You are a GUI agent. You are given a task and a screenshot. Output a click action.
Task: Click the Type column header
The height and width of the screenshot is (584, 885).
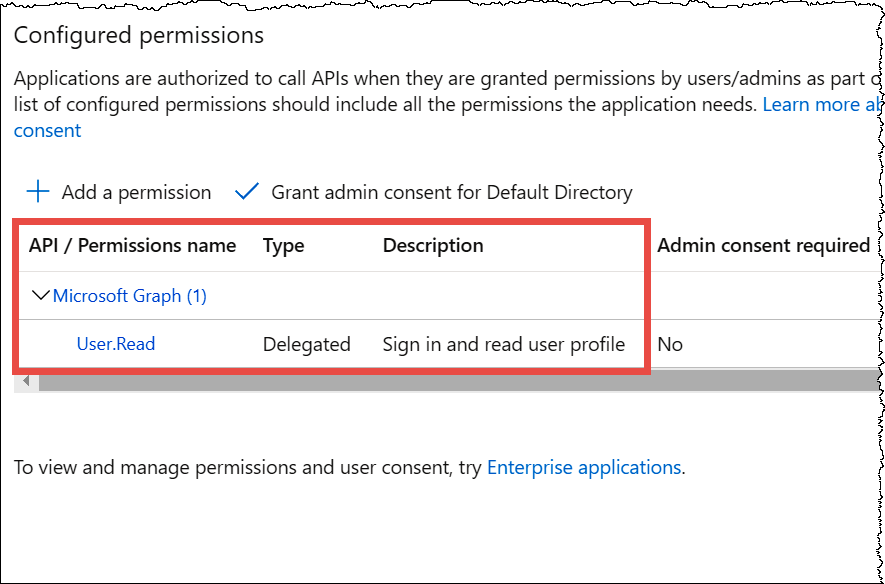(283, 245)
